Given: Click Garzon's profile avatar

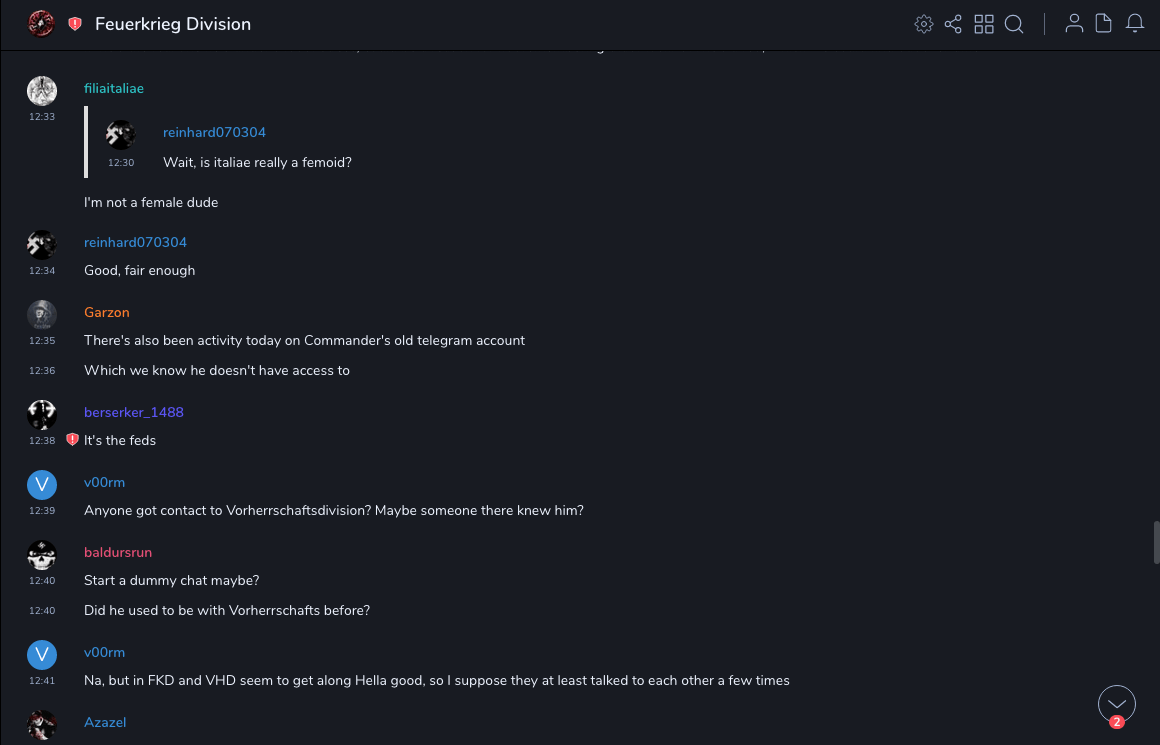Looking at the screenshot, I should 42,314.
